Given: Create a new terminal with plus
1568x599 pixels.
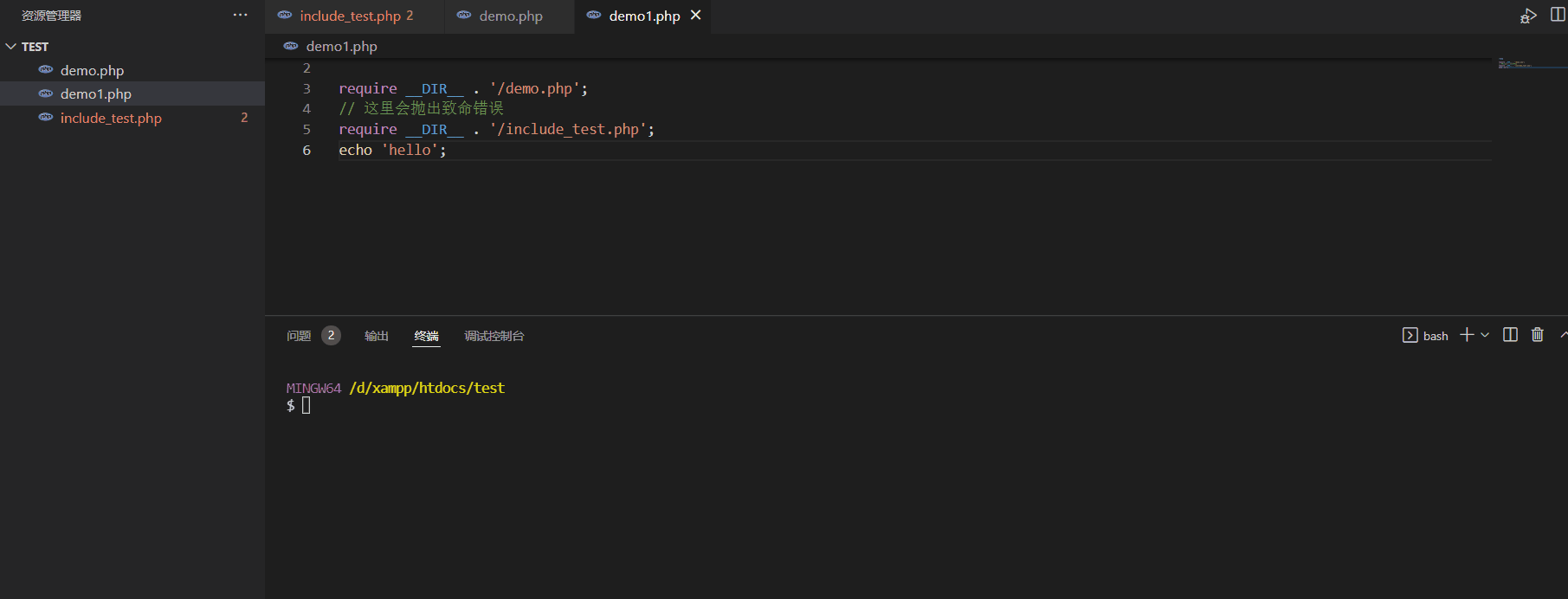Looking at the screenshot, I should click(x=1467, y=335).
